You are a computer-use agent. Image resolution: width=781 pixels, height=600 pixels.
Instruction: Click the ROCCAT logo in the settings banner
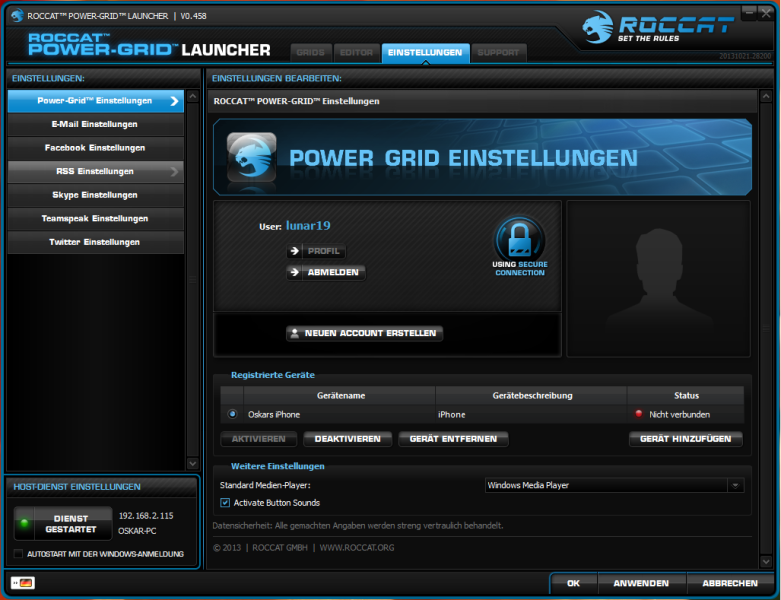[x=252, y=157]
